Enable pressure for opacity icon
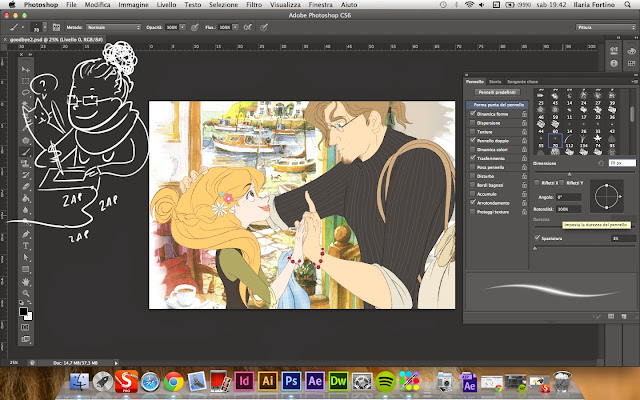 click(x=195, y=27)
